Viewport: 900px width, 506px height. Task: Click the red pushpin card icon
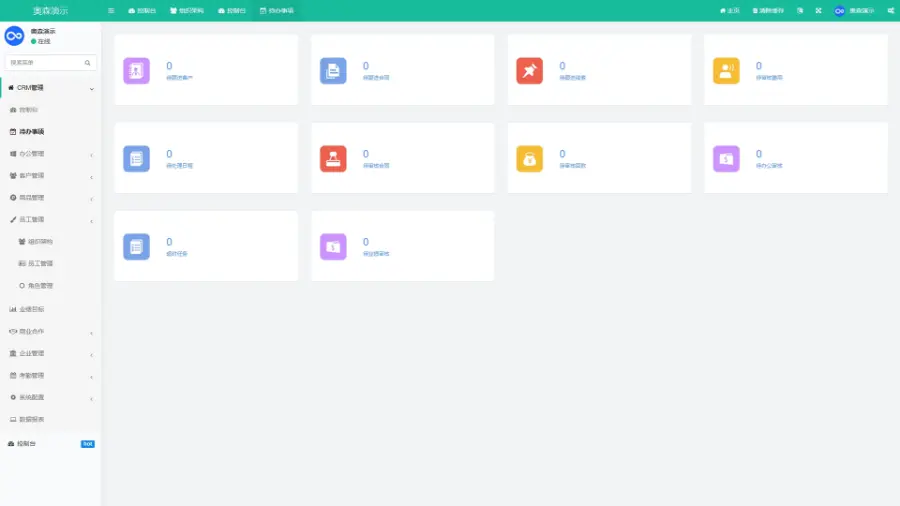point(529,70)
